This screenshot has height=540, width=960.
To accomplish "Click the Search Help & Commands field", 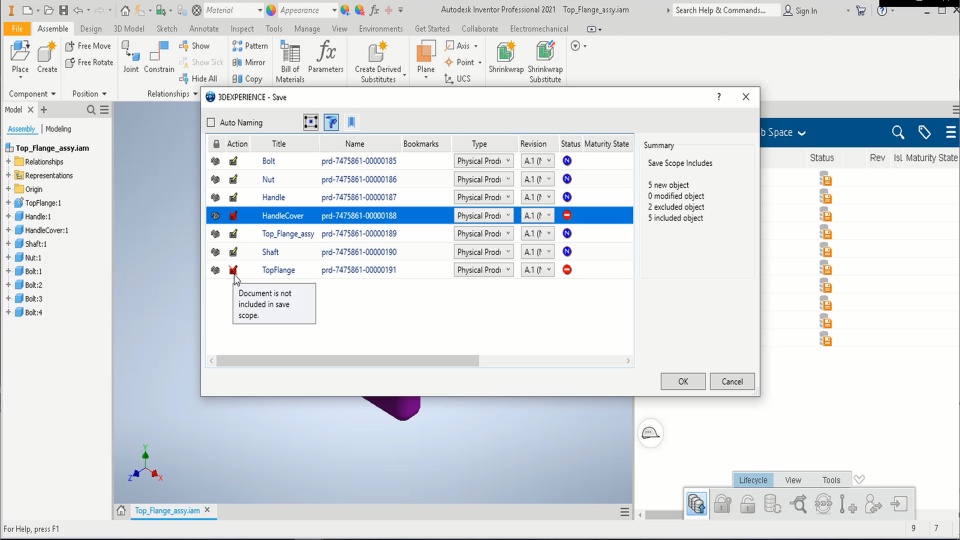I will (x=725, y=10).
